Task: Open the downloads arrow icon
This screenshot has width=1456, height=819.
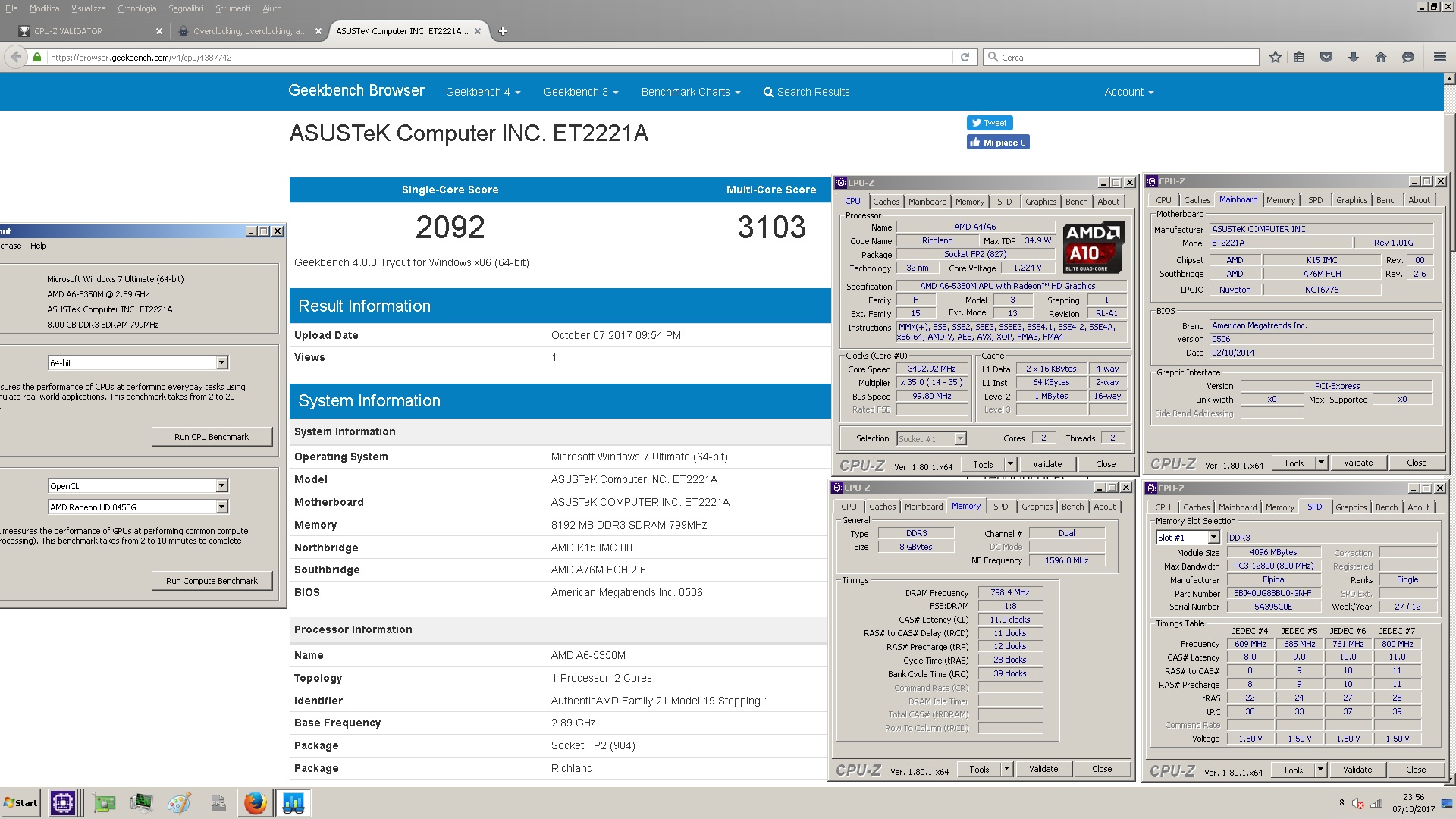Action: coord(1354,57)
